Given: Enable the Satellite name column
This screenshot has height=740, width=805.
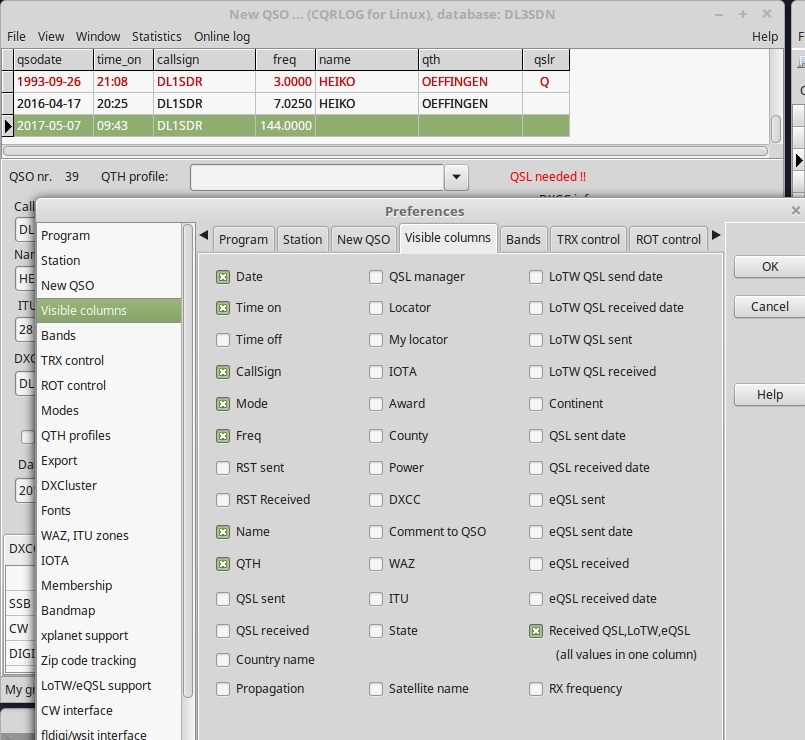Looking at the screenshot, I should click(376, 689).
